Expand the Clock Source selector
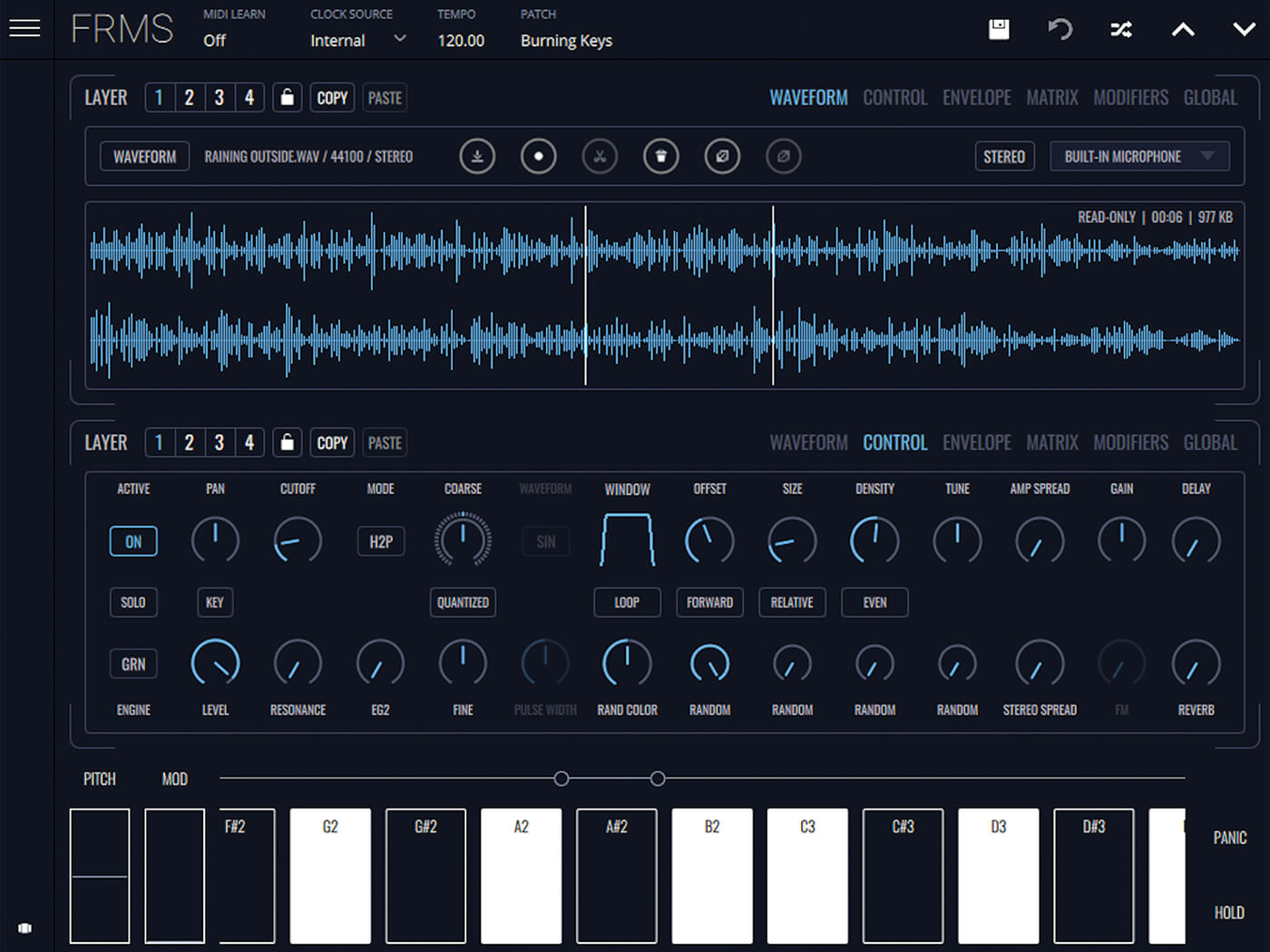This screenshot has height=952, width=1270. 397,40
